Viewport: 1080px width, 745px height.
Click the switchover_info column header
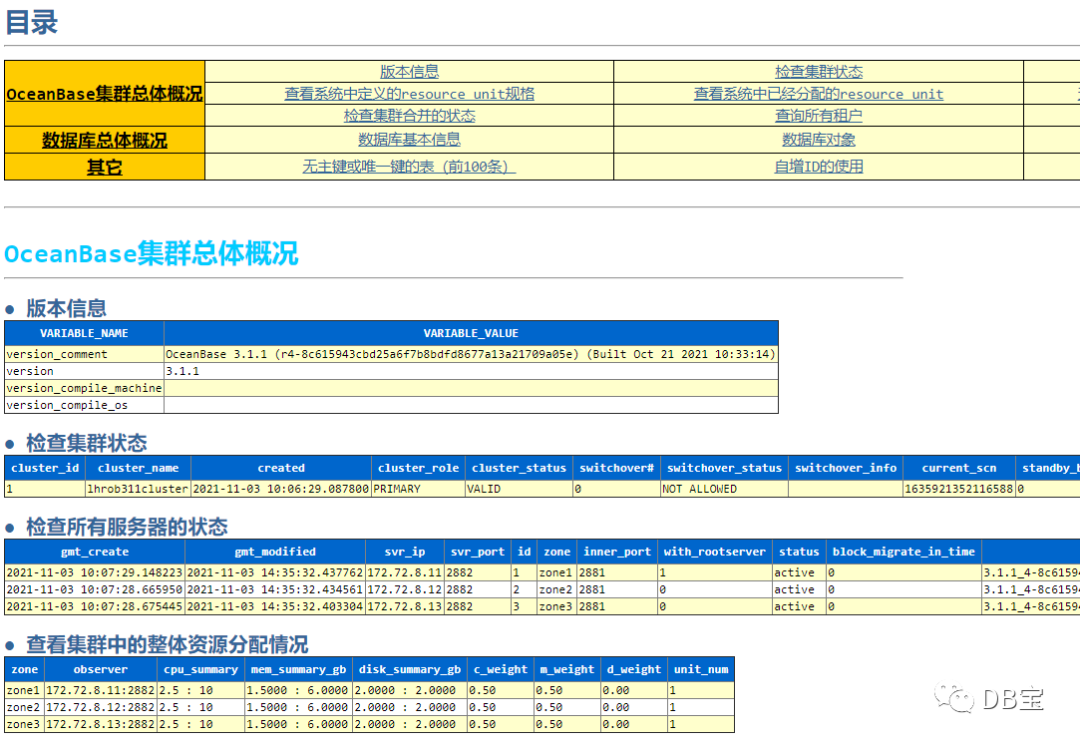[x=846, y=468]
